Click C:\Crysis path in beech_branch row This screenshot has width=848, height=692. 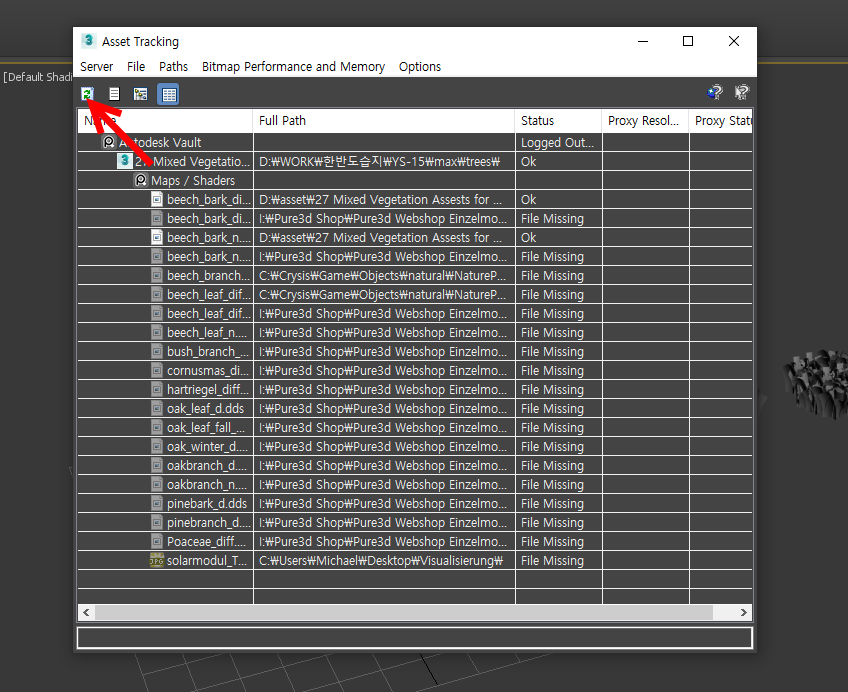click(x=382, y=275)
